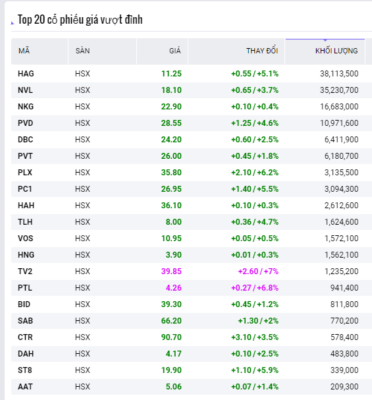The height and width of the screenshot is (400, 372).
Task: Open NVL stock ticker
Action: pyautogui.click(x=25, y=90)
